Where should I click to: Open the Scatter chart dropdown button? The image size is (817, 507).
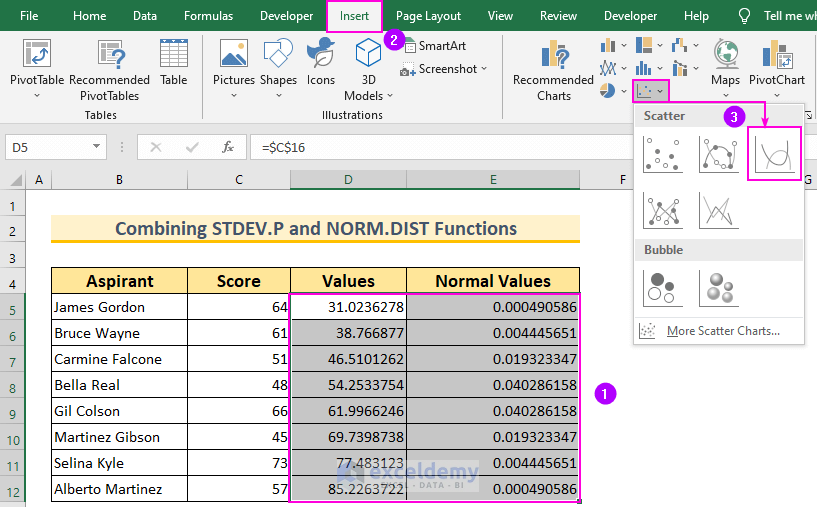click(x=650, y=91)
